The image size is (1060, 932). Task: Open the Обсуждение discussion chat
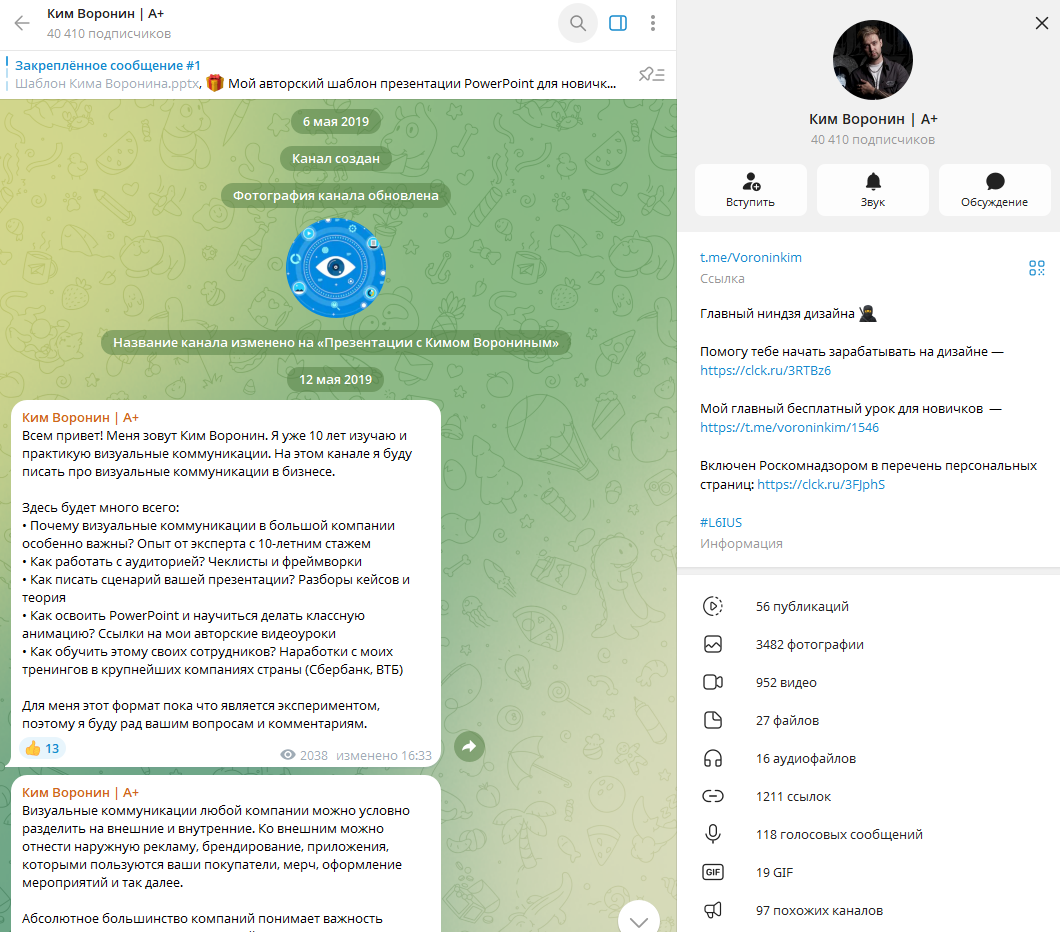point(994,190)
